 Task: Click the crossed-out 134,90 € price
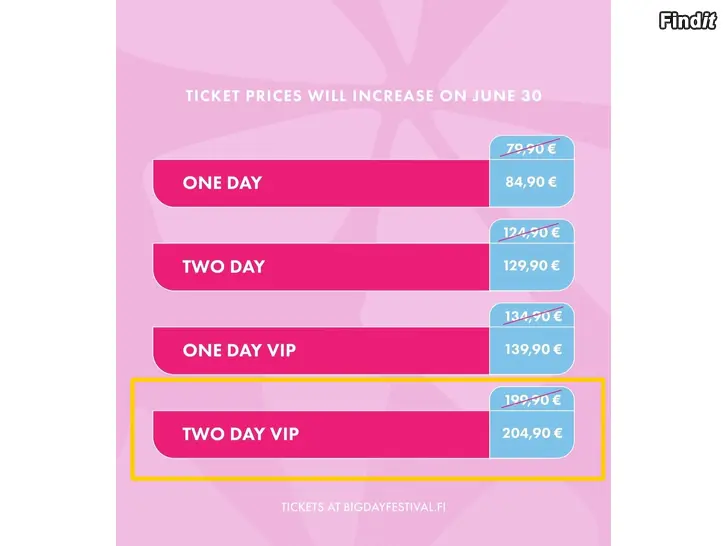(x=533, y=316)
